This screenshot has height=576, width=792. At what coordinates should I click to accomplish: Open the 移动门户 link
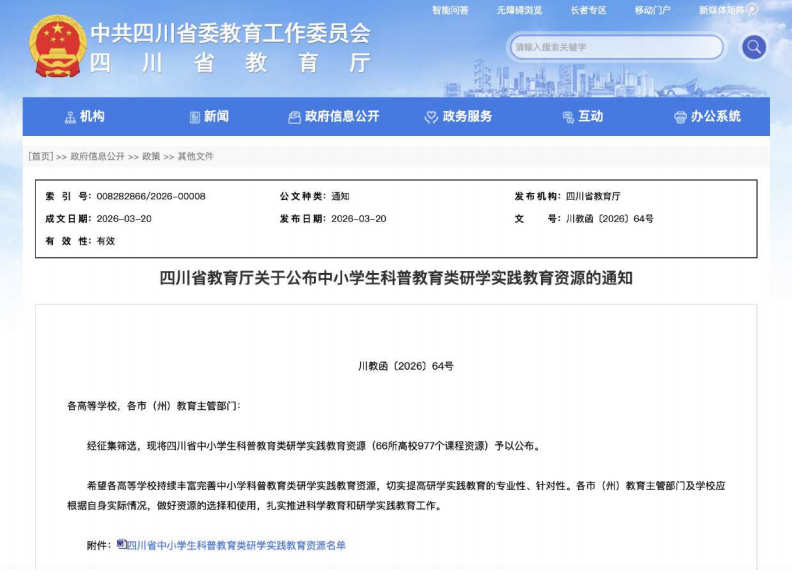coord(652,10)
